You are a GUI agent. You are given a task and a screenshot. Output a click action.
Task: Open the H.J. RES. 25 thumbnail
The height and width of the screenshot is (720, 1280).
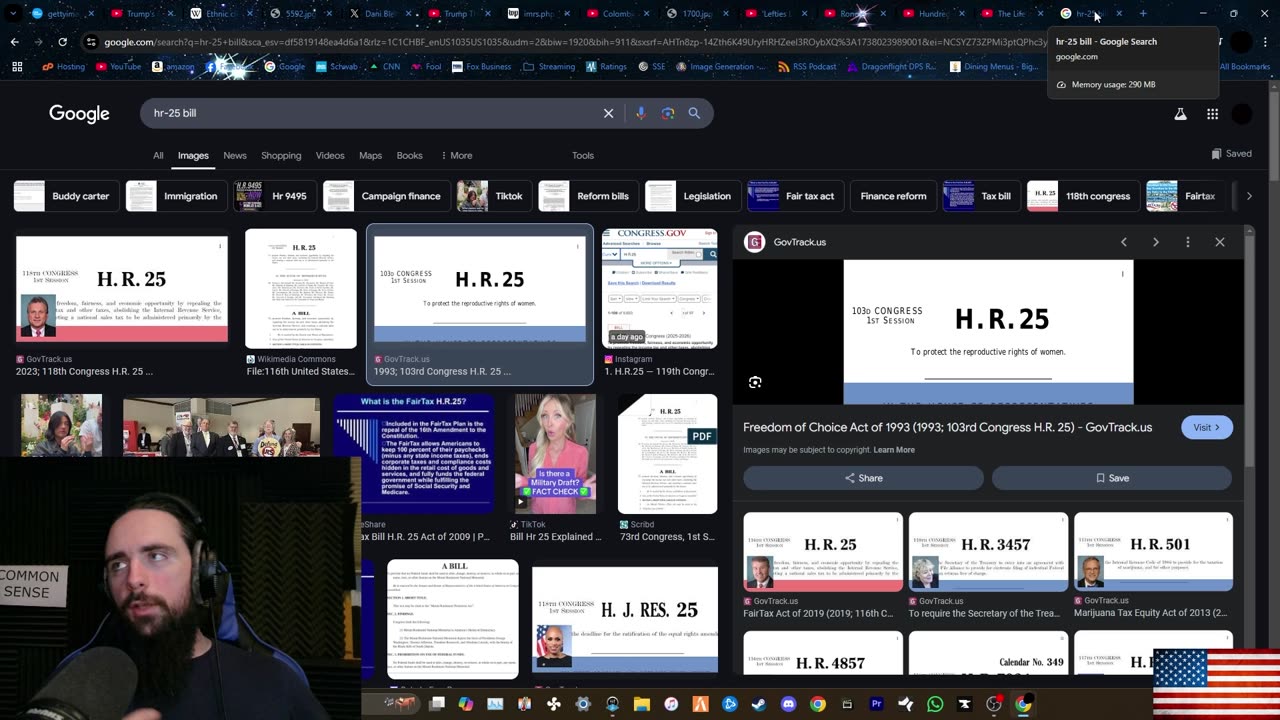(625, 620)
